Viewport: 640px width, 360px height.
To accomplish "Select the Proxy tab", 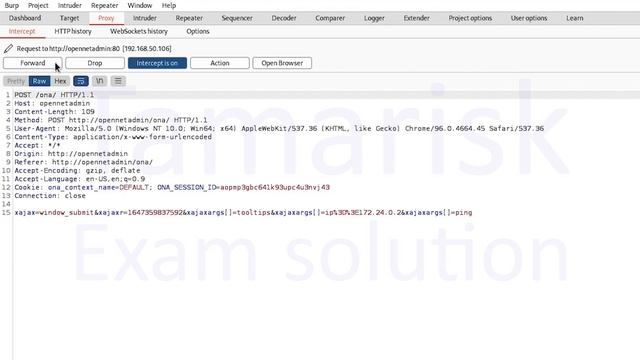I will click(106, 18).
